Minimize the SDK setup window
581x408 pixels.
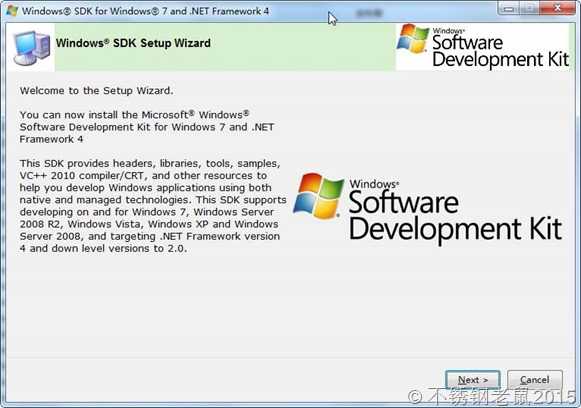[x=509, y=8]
